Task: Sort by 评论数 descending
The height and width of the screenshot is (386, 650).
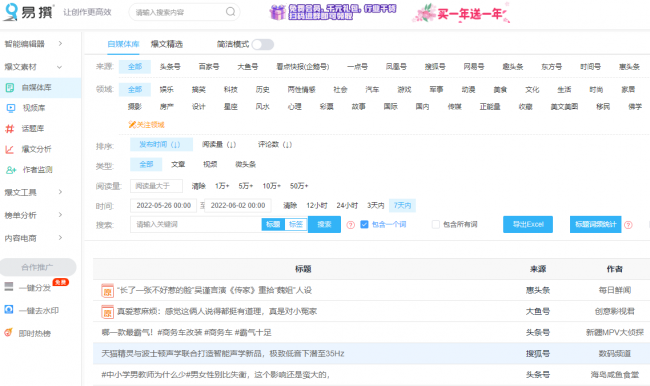Action: pyautogui.click(x=275, y=144)
